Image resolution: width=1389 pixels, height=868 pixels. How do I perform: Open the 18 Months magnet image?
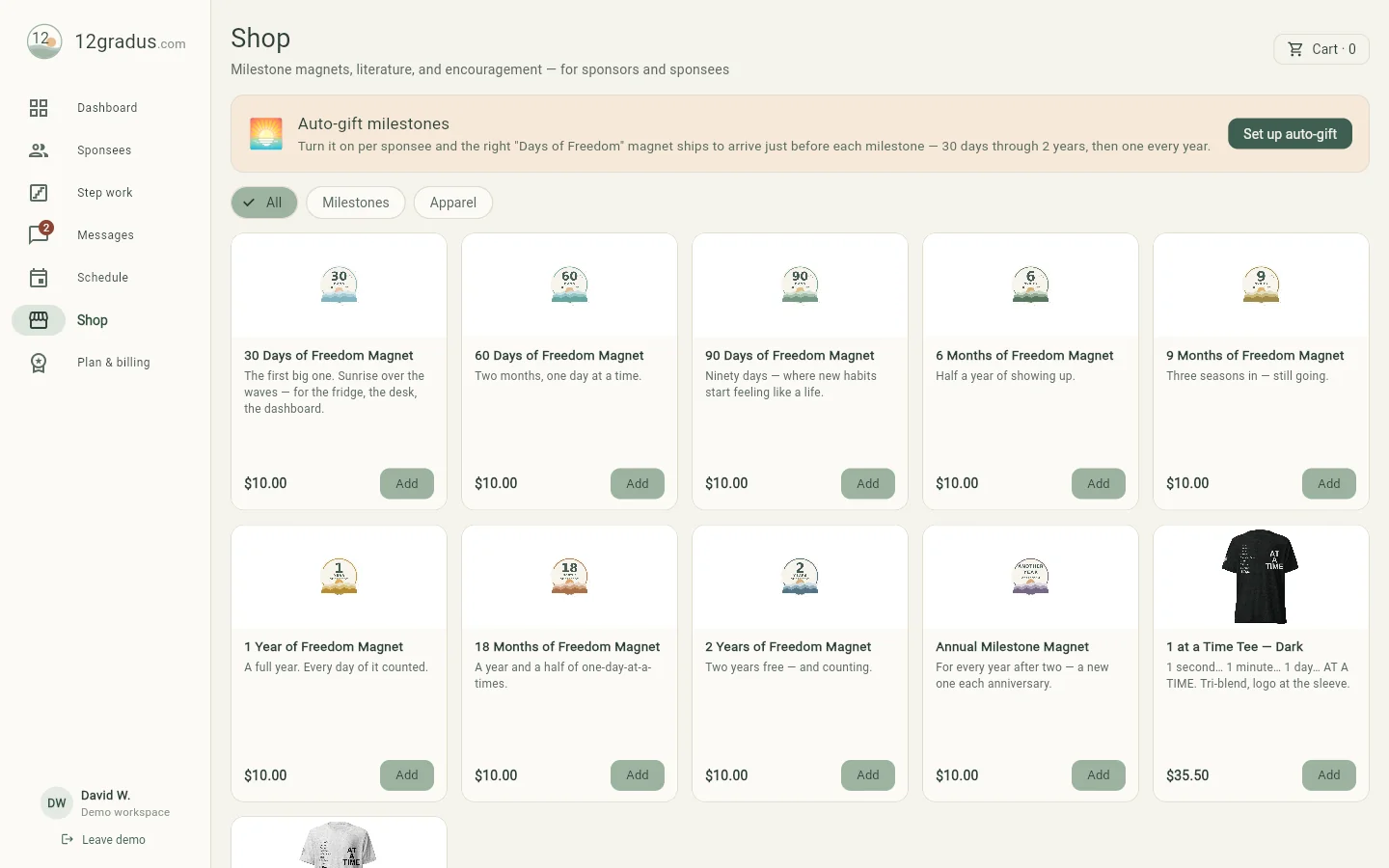tap(569, 577)
